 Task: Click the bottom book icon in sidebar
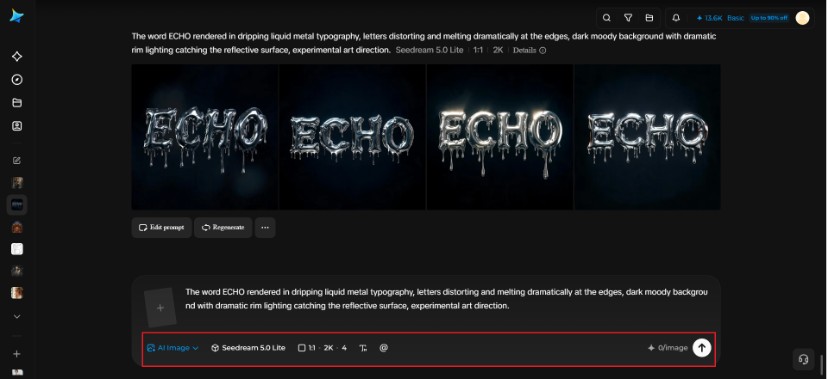(x=17, y=372)
